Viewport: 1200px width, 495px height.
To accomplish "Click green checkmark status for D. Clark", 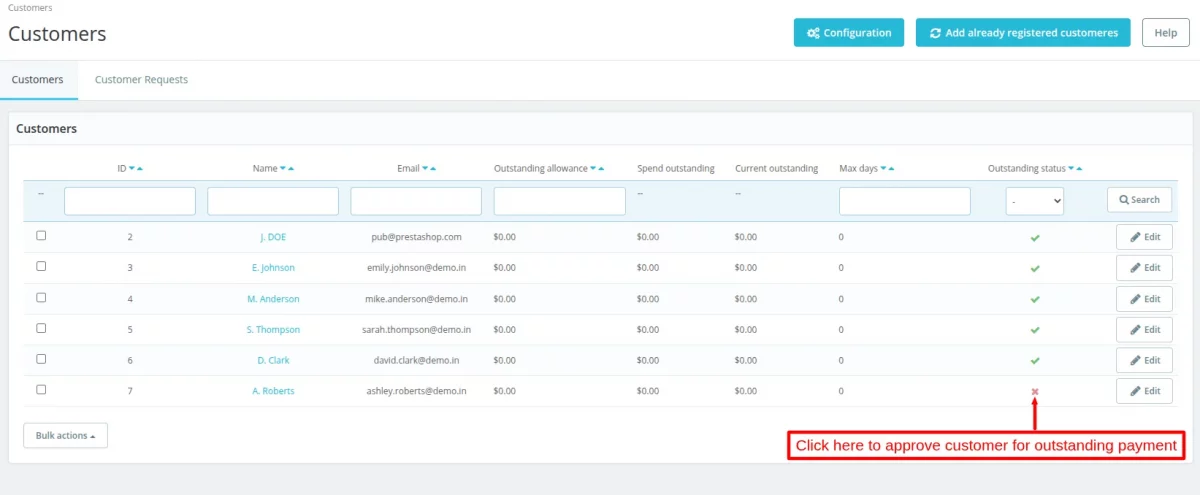I will 1035,360.
